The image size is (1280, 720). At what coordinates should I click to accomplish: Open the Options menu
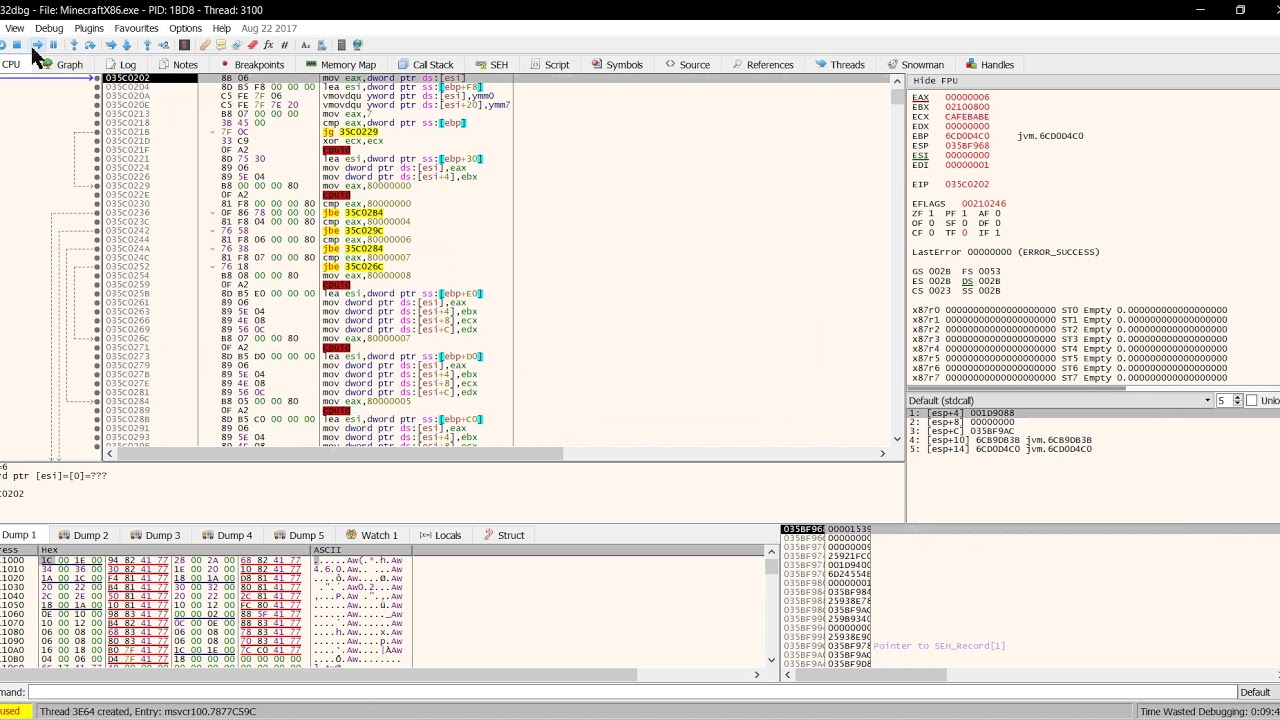185,28
